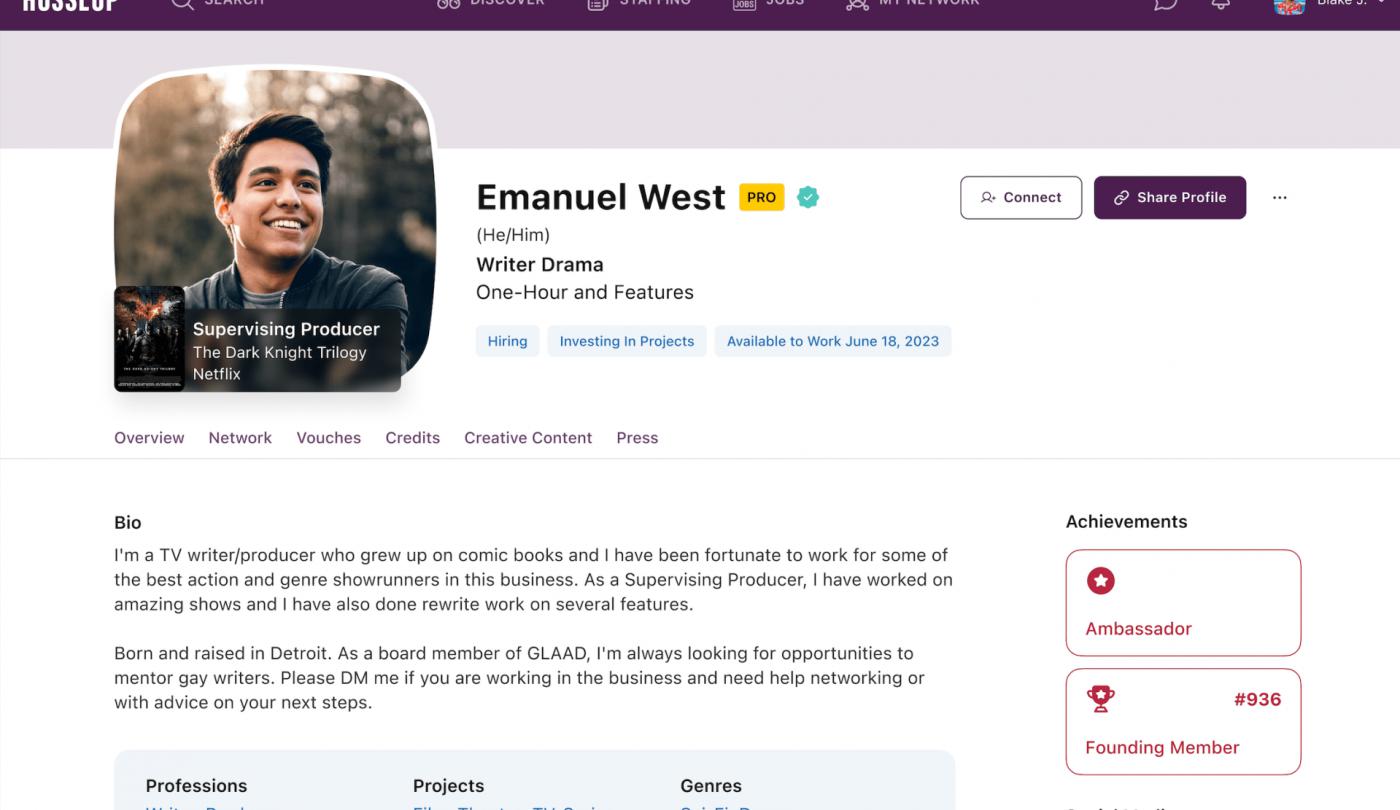This screenshot has height=810, width=1400.
Task: Click the verified checkmark badge
Action: click(808, 197)
